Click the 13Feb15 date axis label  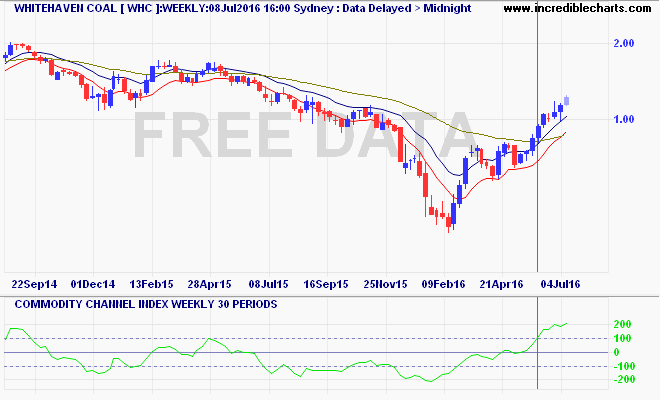pyautogui.click(x=151, y=284)
